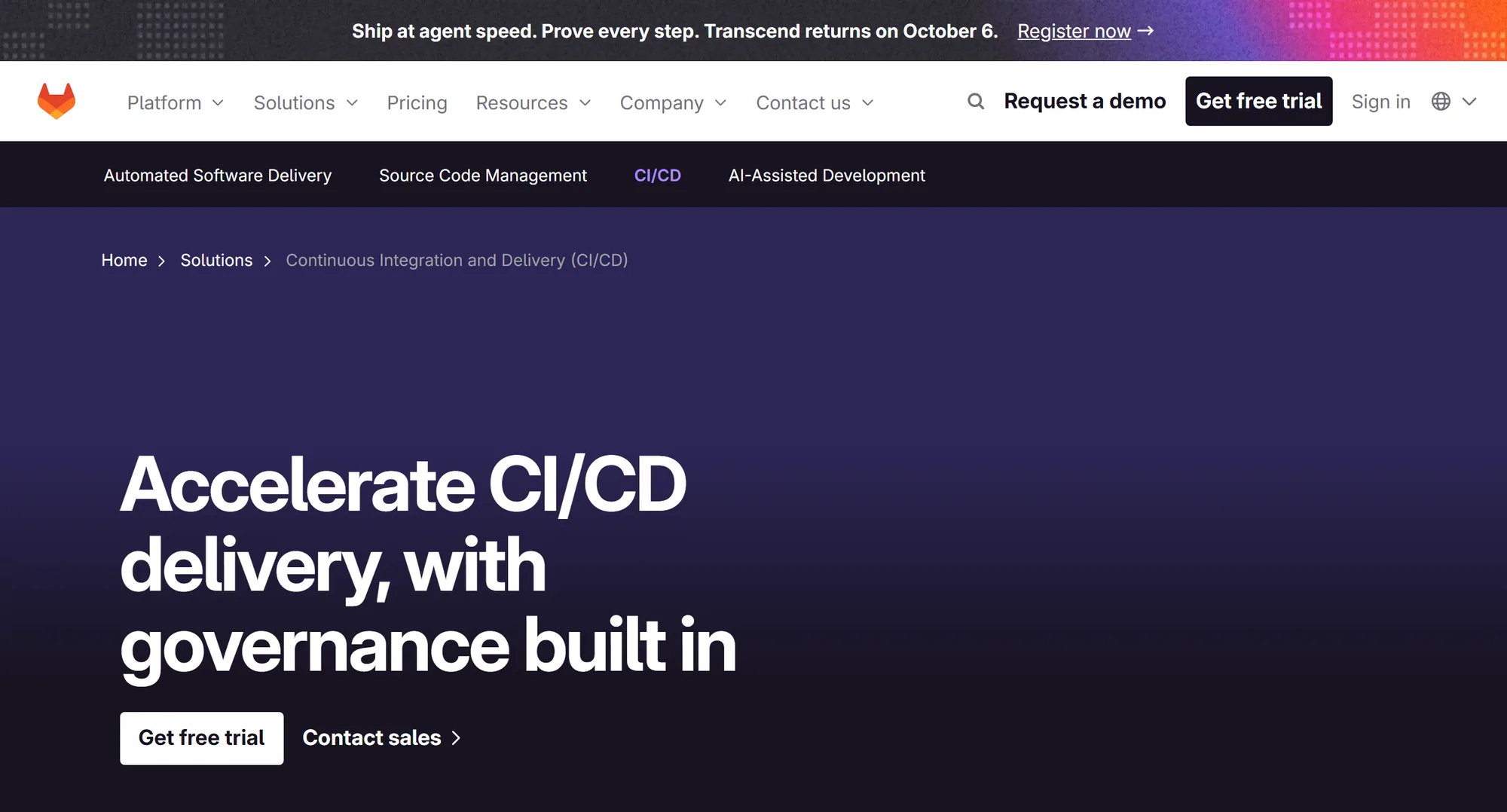Expand the Company menu chevron

tap(720, 103)
